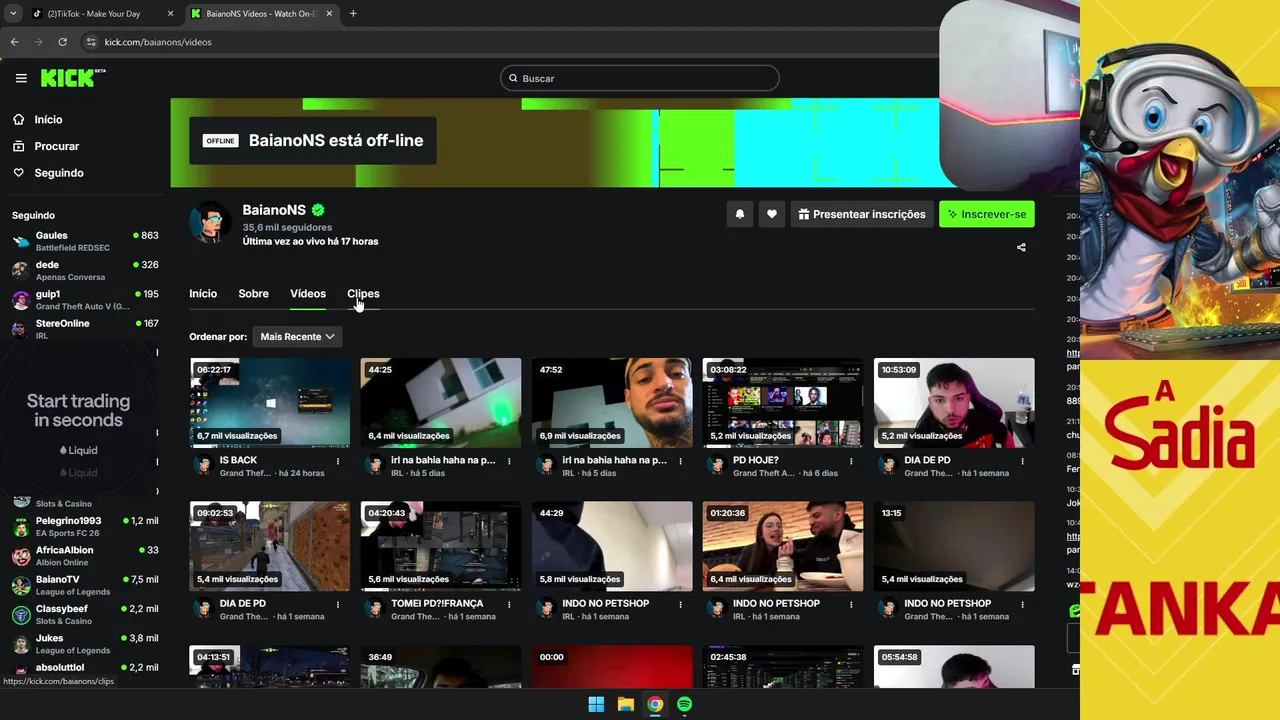Open StereOnline channel in sidebar

pos(84,329)
